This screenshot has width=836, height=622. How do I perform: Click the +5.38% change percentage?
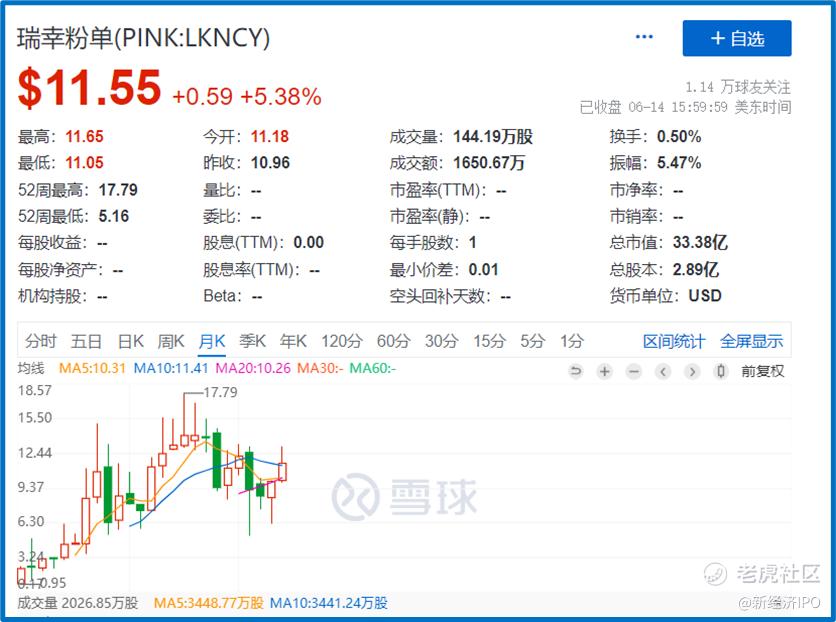[280, 96]
